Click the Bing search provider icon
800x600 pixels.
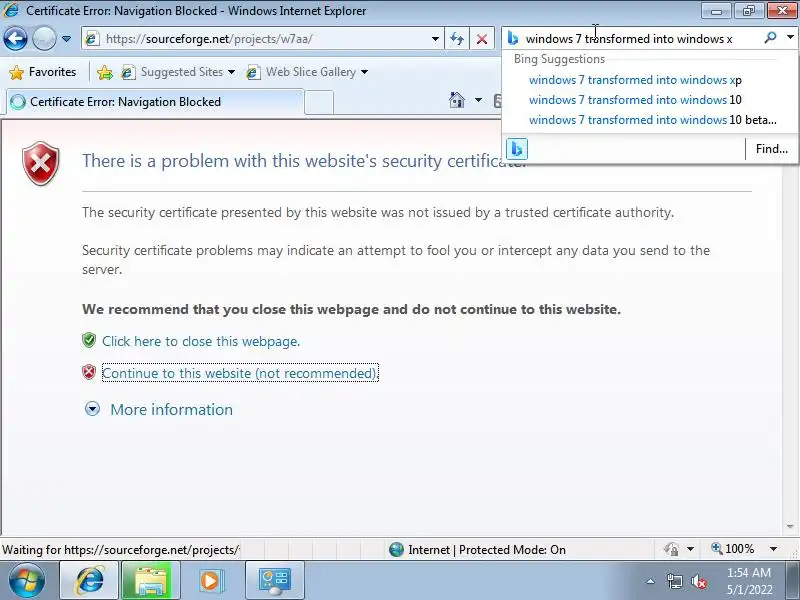[513, 38]
